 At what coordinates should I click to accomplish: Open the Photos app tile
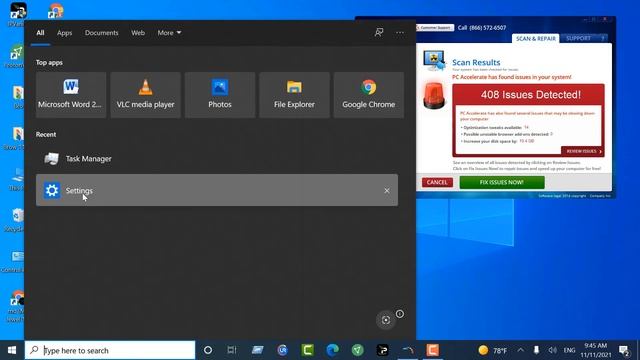pos(220,95)
